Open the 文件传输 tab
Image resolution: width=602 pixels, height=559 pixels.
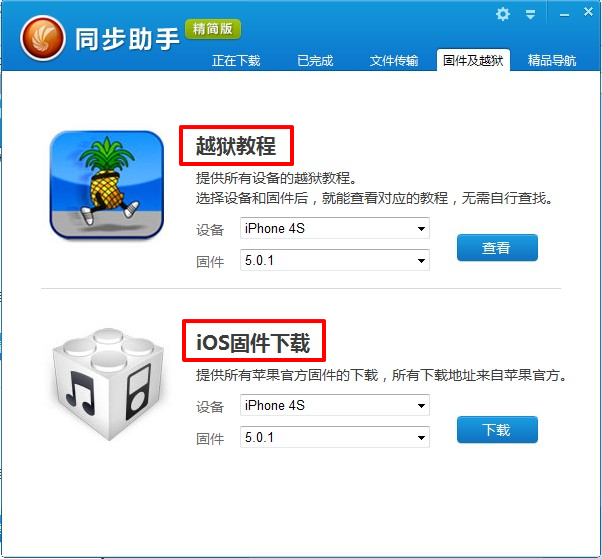pyautogui.click(x=394, y=61)
